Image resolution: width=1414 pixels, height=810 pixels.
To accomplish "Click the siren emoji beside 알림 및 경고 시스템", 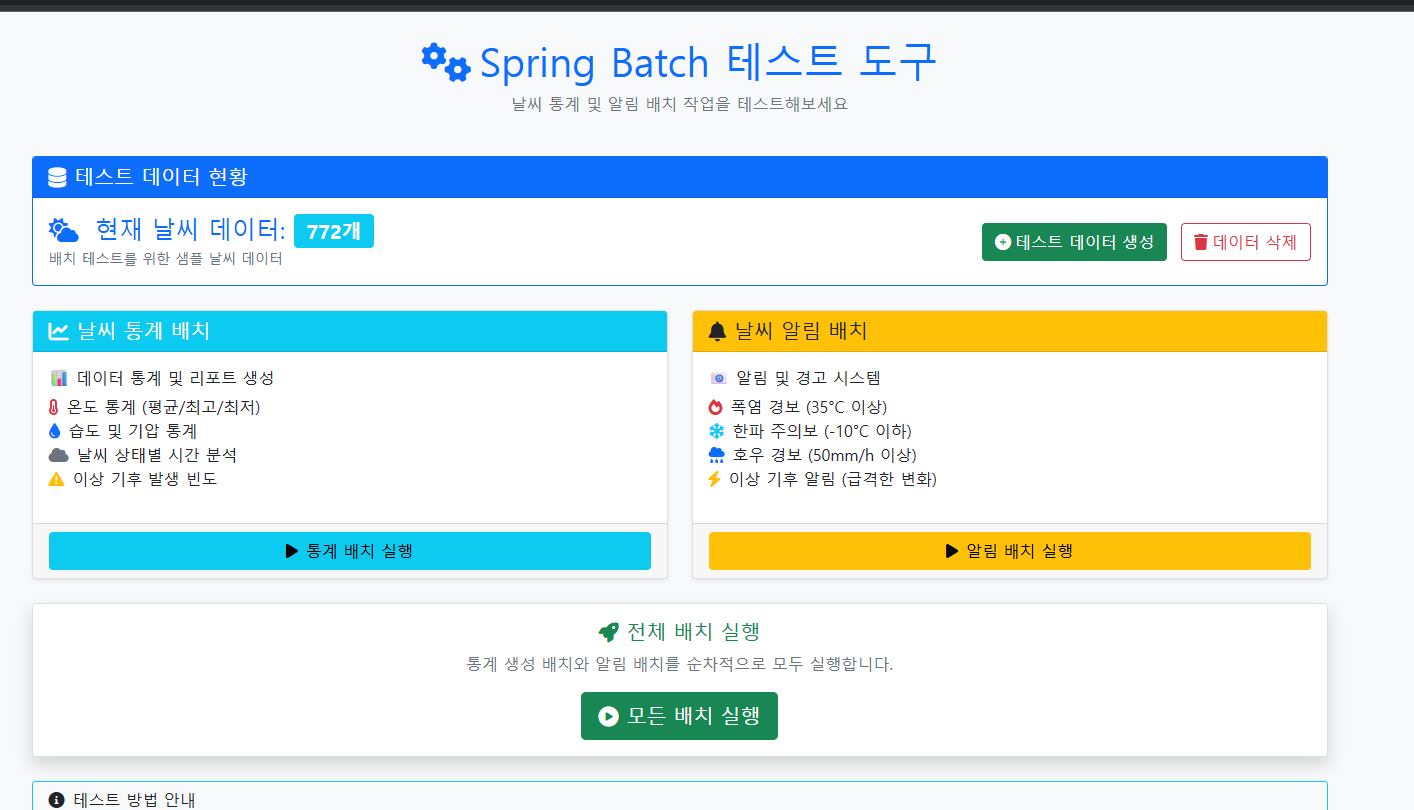I will (718, 378).
